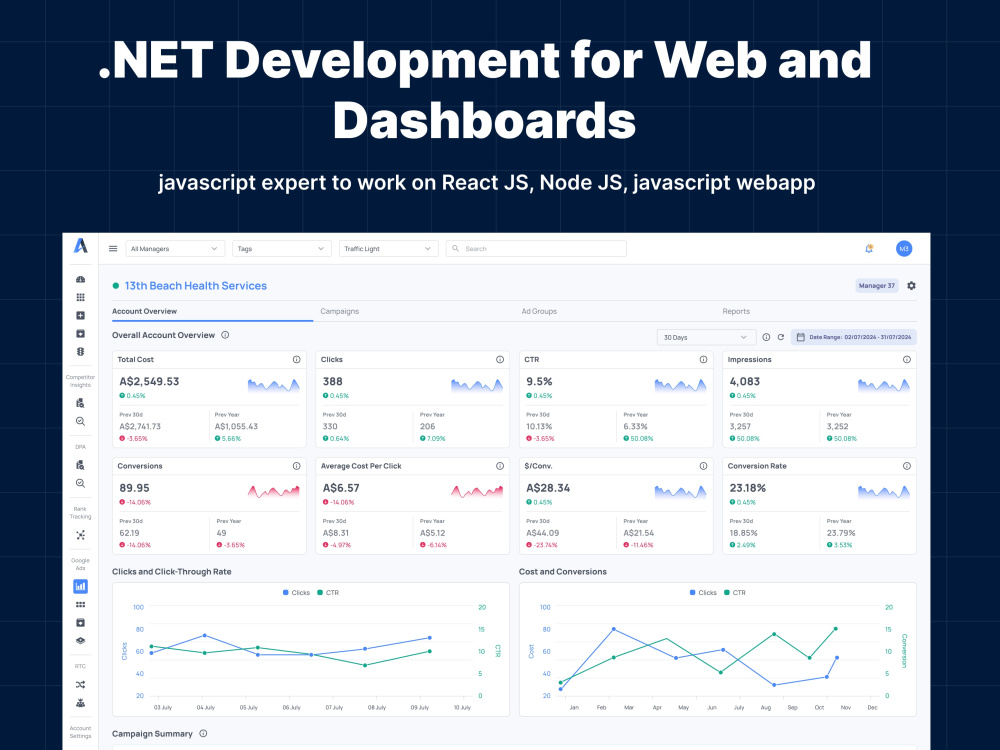
Task: Click info icon on Conversion Rate card
Action: click(x=907, y=466)
